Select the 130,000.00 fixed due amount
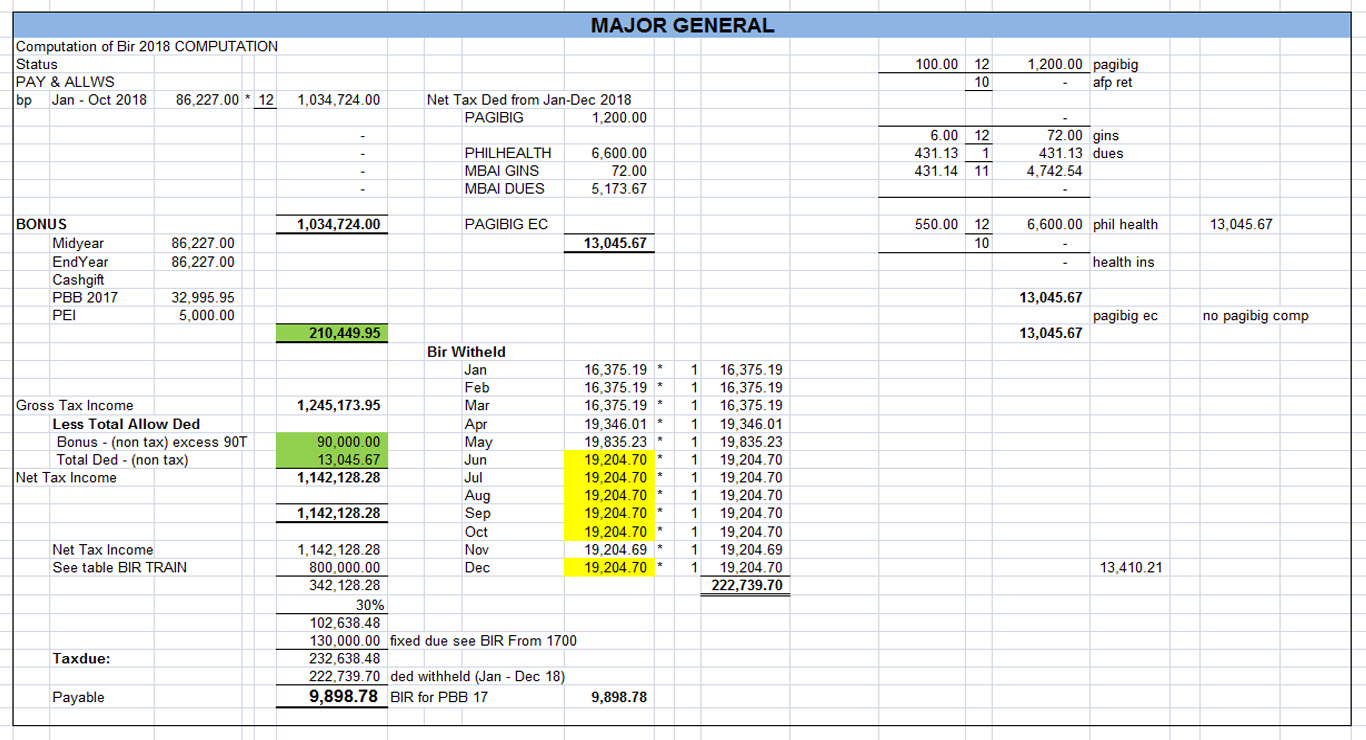The height and width of the screenshot is (740, 1366). pyautogui.click(x=344, y=641)
